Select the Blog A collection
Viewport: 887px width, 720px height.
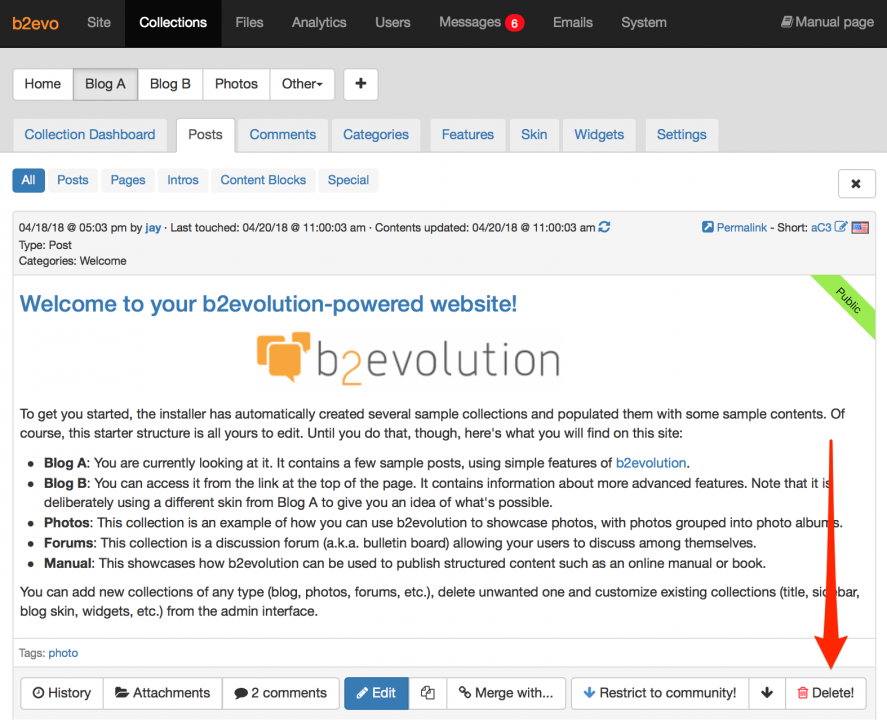(x=105, y=84)
